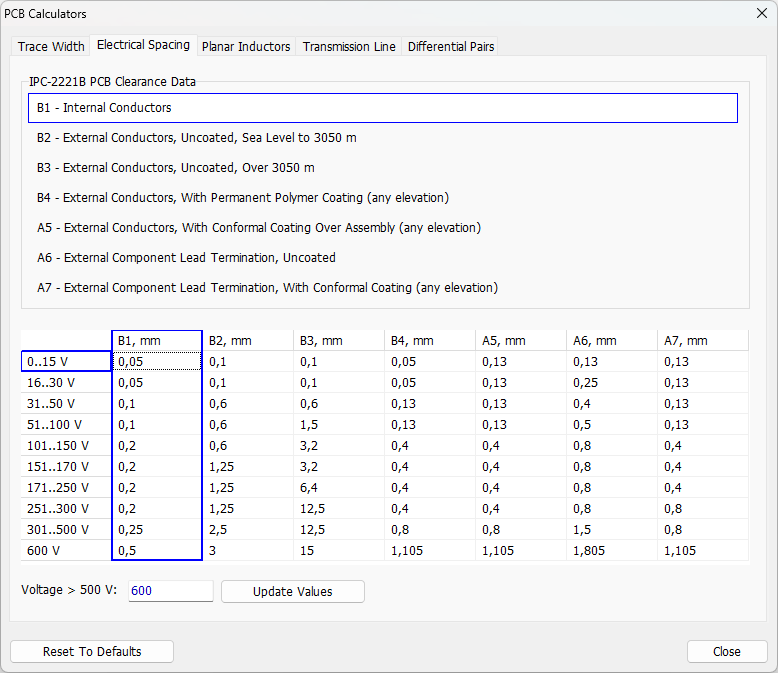The height and width of the screenshot is (673, 778).
Task: Select the B1, mm column header
Action: point(157,340)
